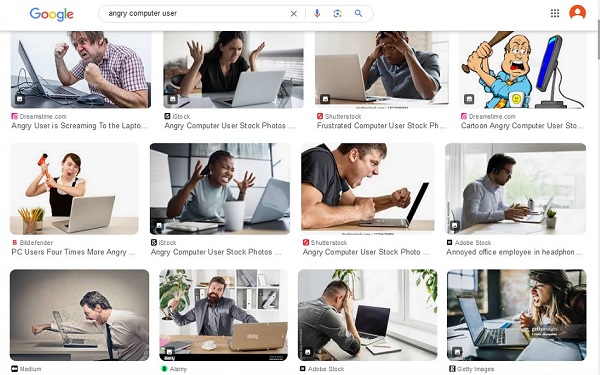Open 'PC Users Four Times More Angry' Bitdefender link

click(73, 252)
